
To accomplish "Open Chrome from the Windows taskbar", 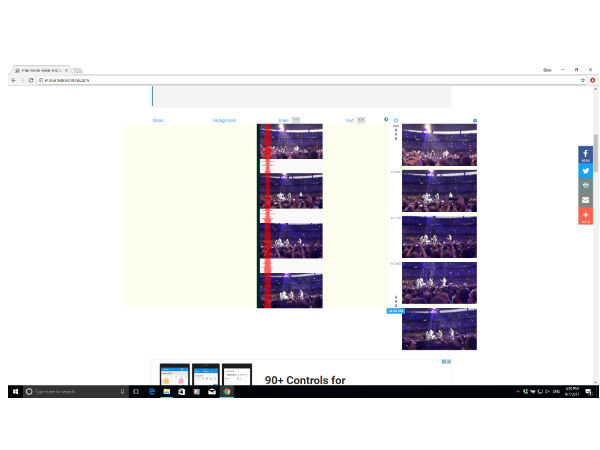I will (227, 392).
